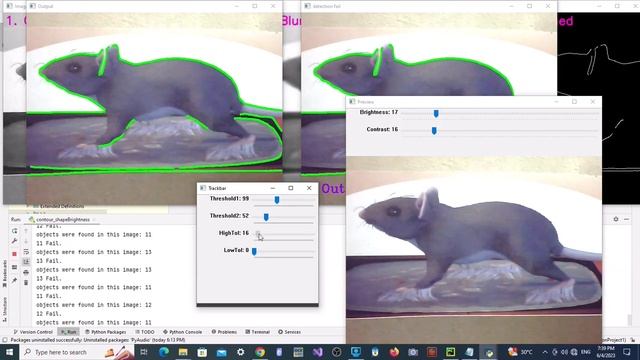640x360 pixels.
Task: Open the TODO tab
Action: click(144, 332)
